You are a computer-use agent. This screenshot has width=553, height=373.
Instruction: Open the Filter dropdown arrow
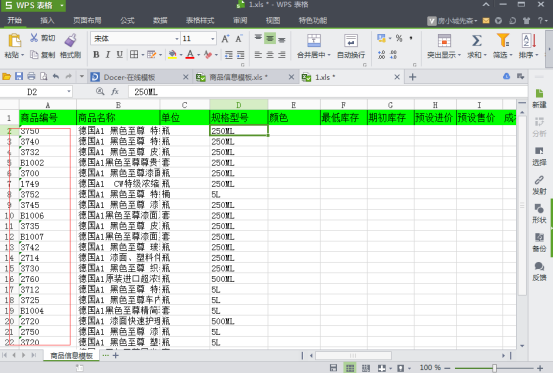click(x=511, y=55)
